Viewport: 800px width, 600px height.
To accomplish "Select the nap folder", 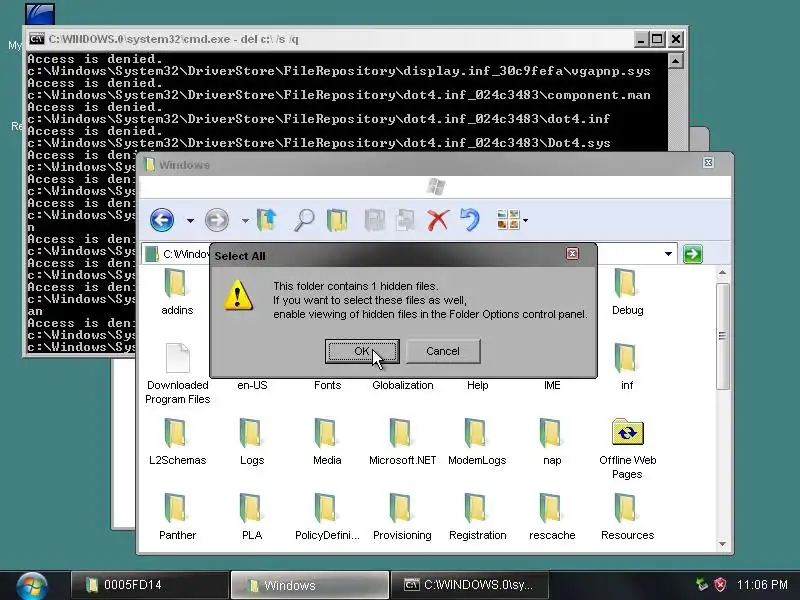I will point(552,442).
